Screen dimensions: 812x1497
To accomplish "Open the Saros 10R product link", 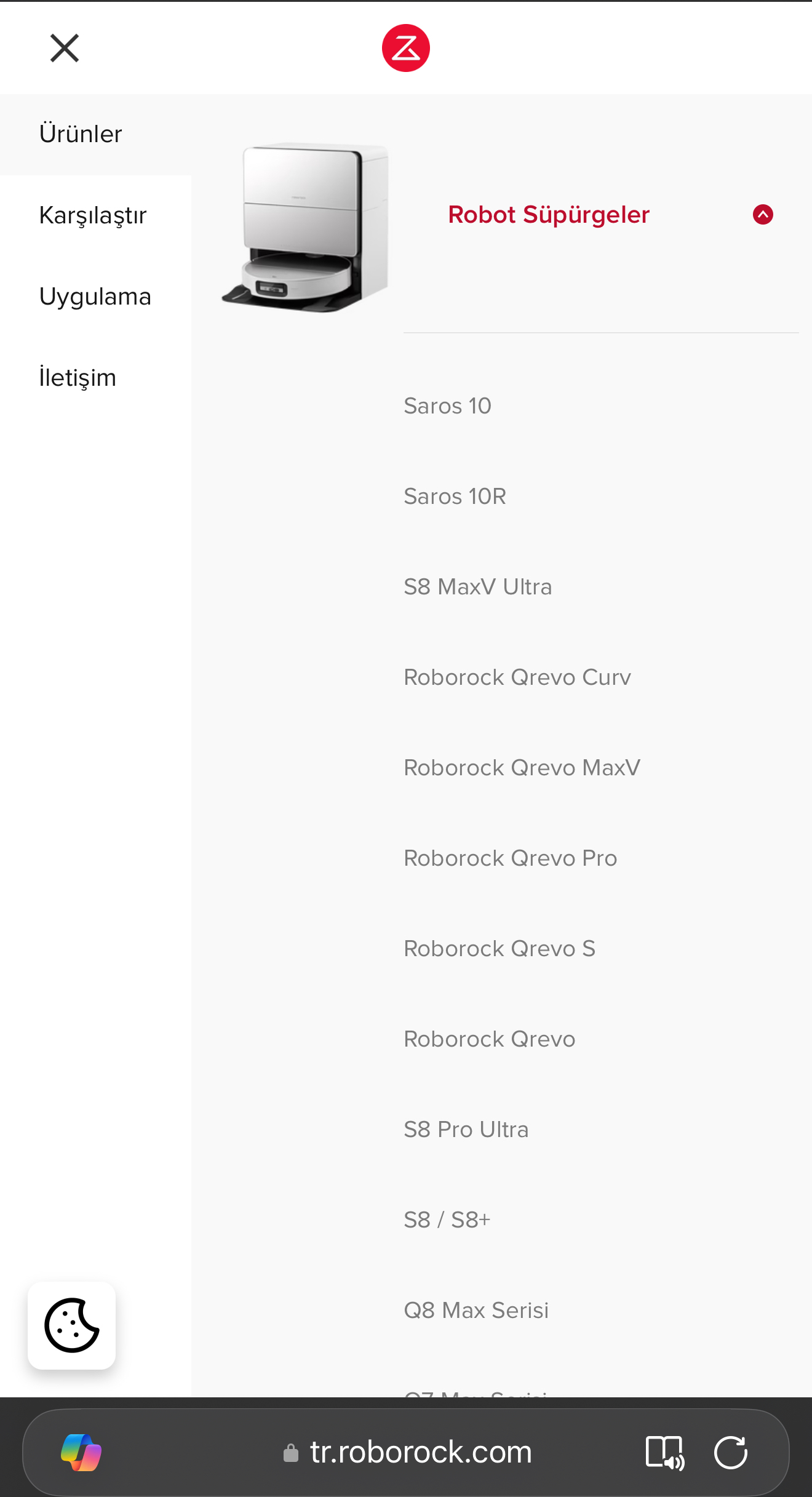I will [x=455, y=497].
